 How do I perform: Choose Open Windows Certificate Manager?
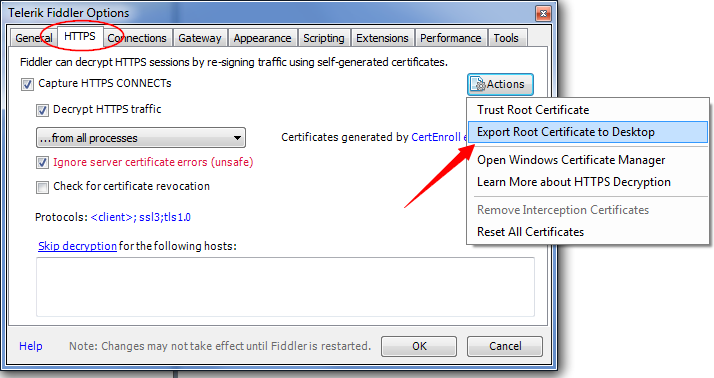pos(588,160)
